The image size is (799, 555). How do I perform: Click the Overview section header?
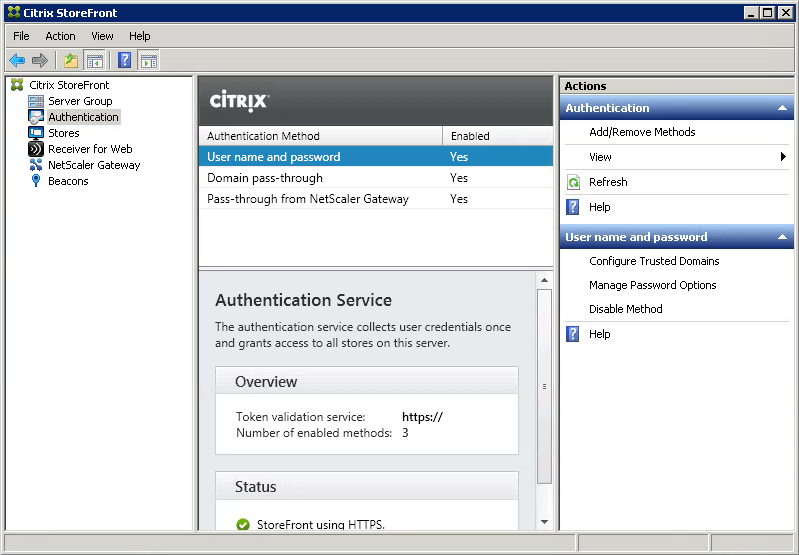(x=367, y=381)
